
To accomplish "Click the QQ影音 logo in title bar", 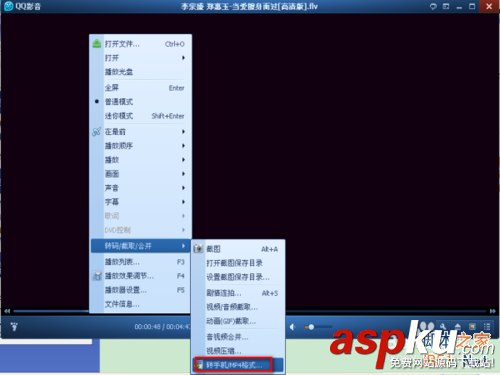I will (9, 6).
